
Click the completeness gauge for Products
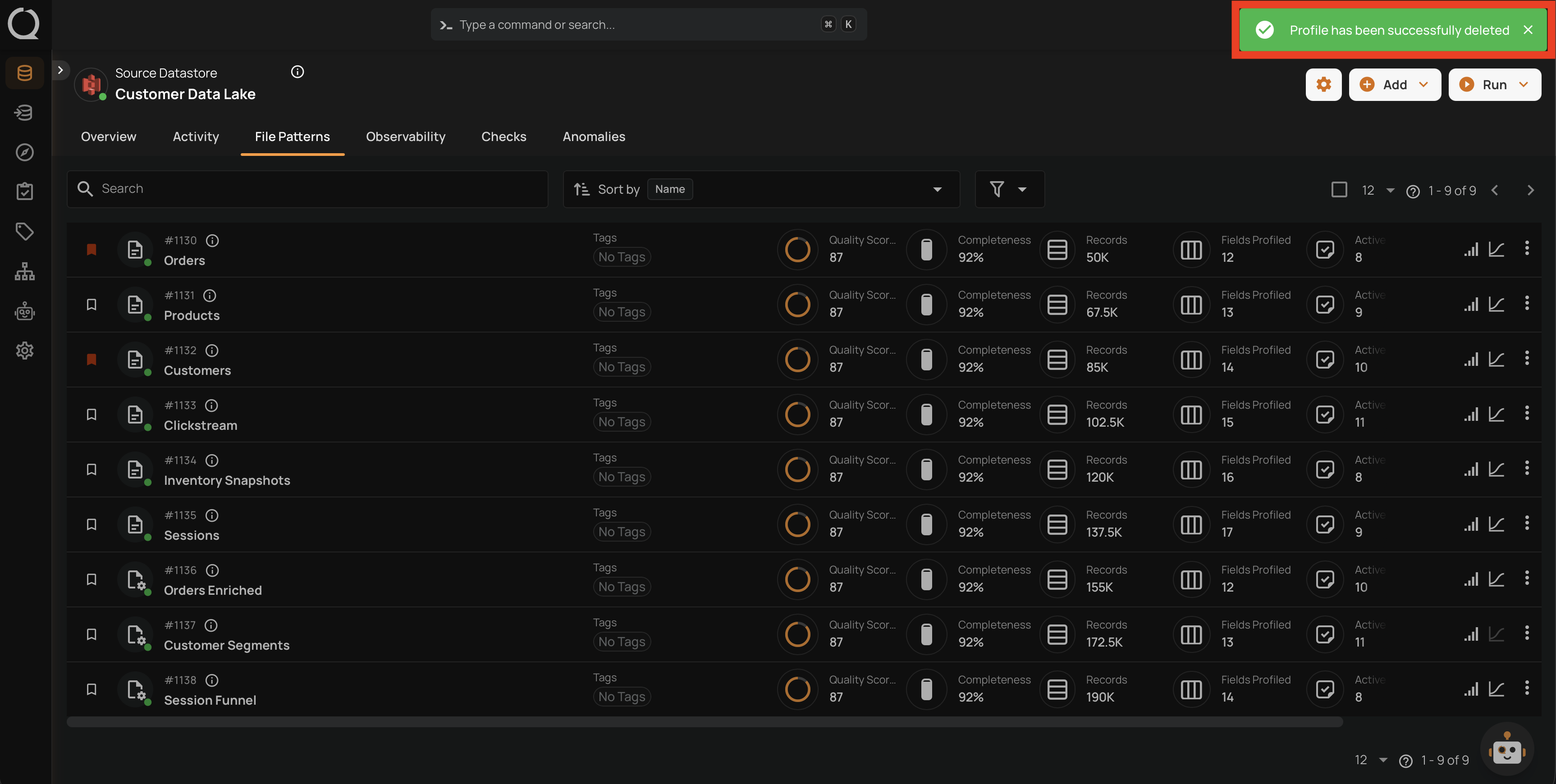(926, 305)
